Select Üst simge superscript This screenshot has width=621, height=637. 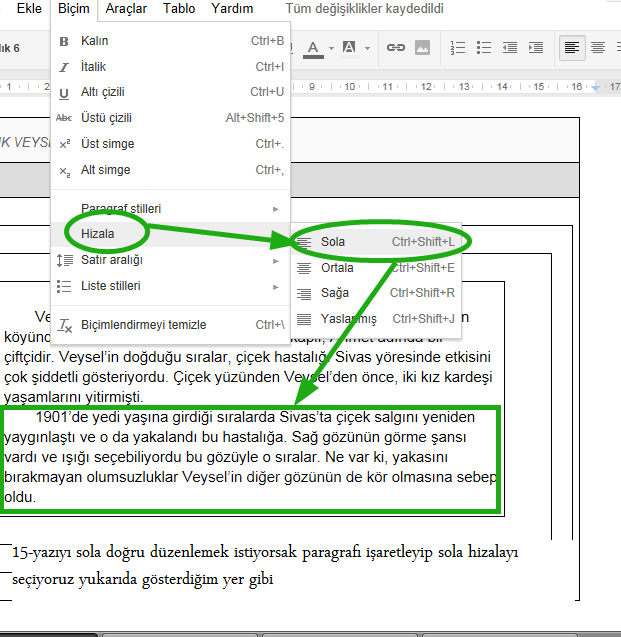[x=171, y=144]
